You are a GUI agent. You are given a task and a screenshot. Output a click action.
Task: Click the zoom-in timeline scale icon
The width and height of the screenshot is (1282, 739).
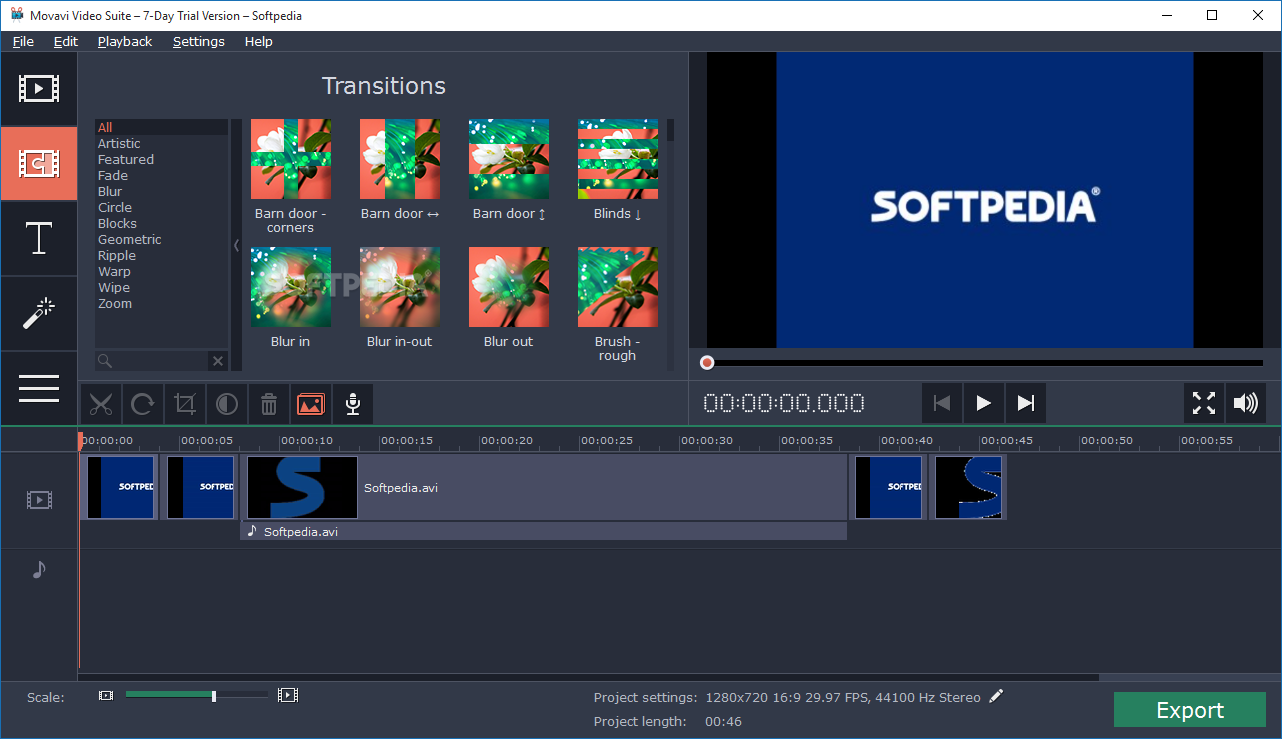coord(288,695)
